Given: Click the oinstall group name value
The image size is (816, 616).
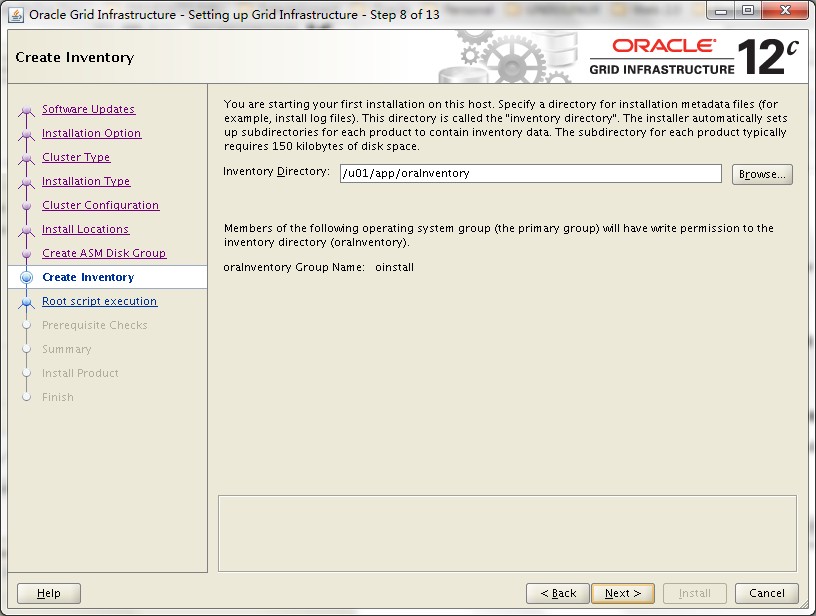Looking at the screenshot, I should [x=394, y=267].
